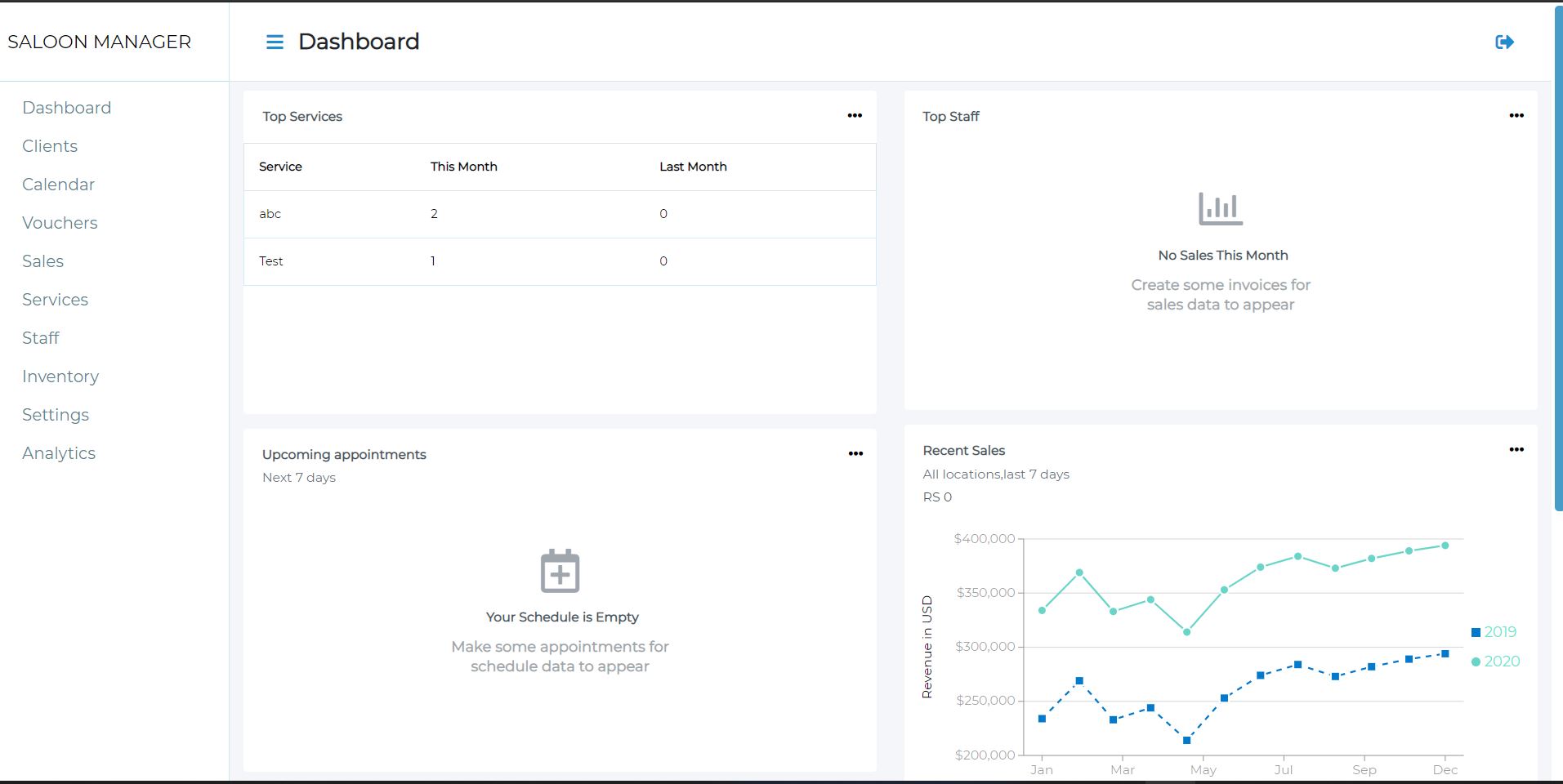Click the 'Service' column header
Viewport: 1563px width, 784px height.
pyautogui.click(x=280, y=167)
